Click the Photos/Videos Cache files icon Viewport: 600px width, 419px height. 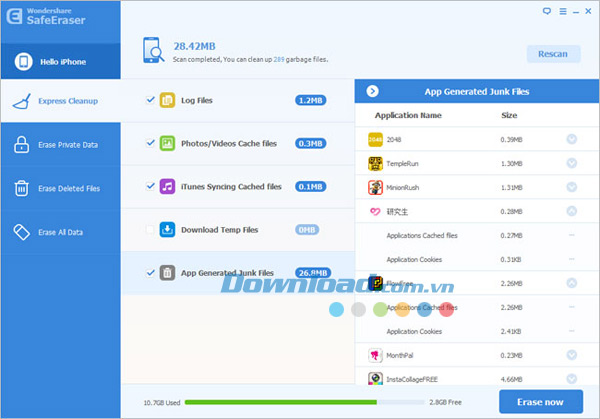click(167, 143)
